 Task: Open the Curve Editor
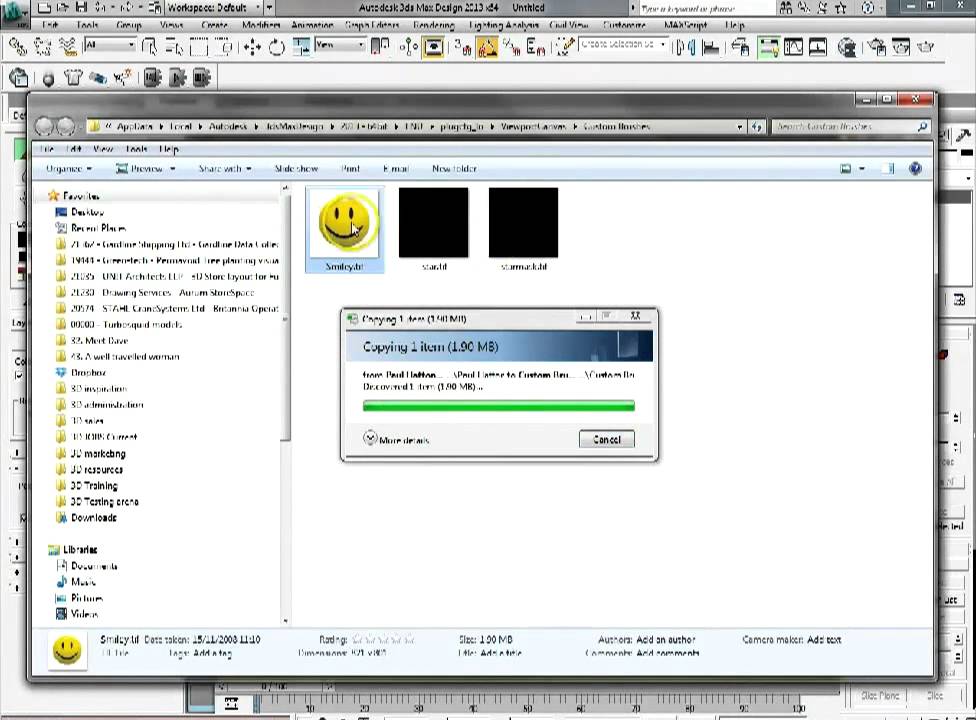click(x=794, y=47)
